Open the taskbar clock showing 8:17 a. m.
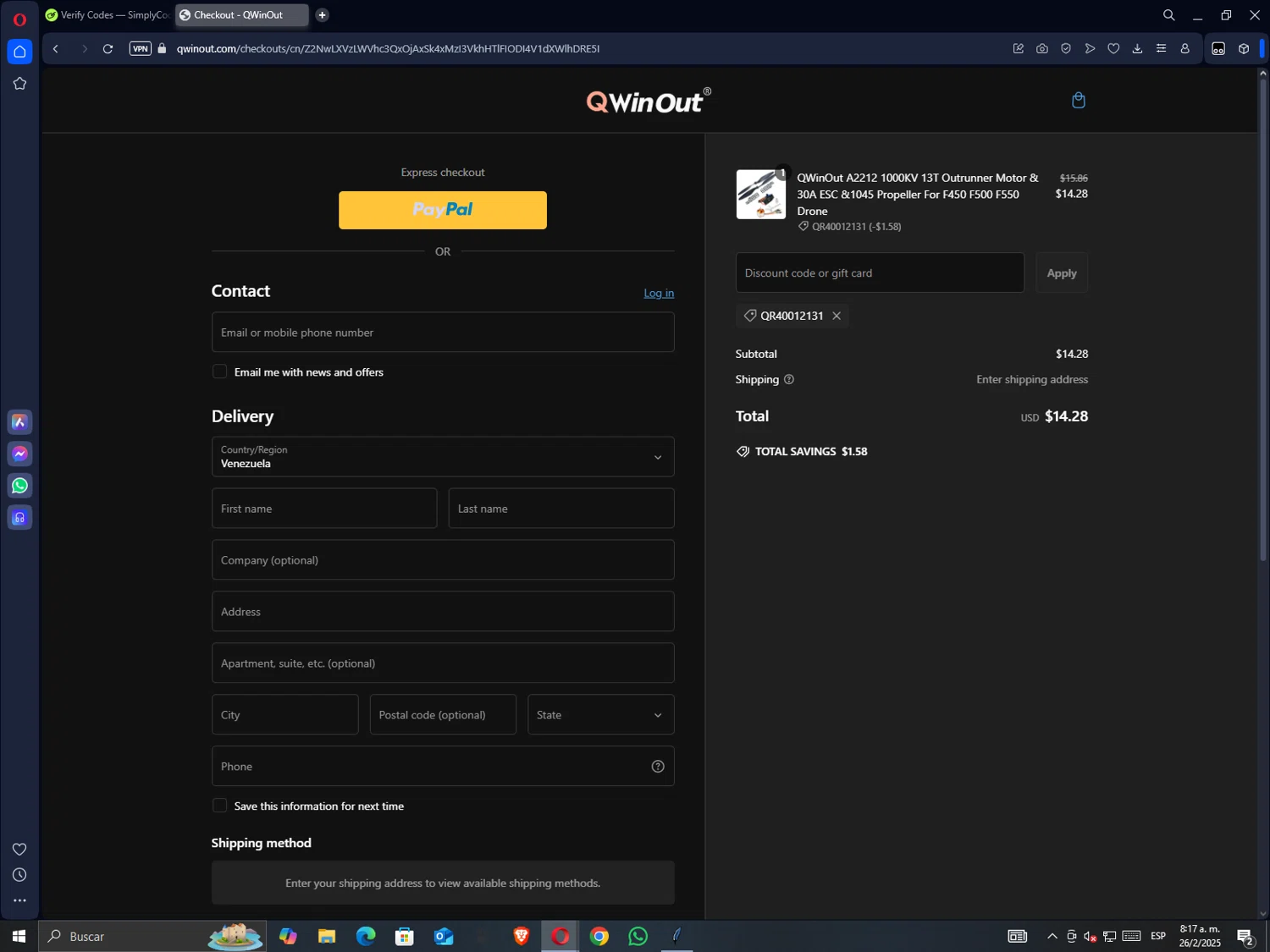This screenshot has height=952, width=1270. 1200,936
